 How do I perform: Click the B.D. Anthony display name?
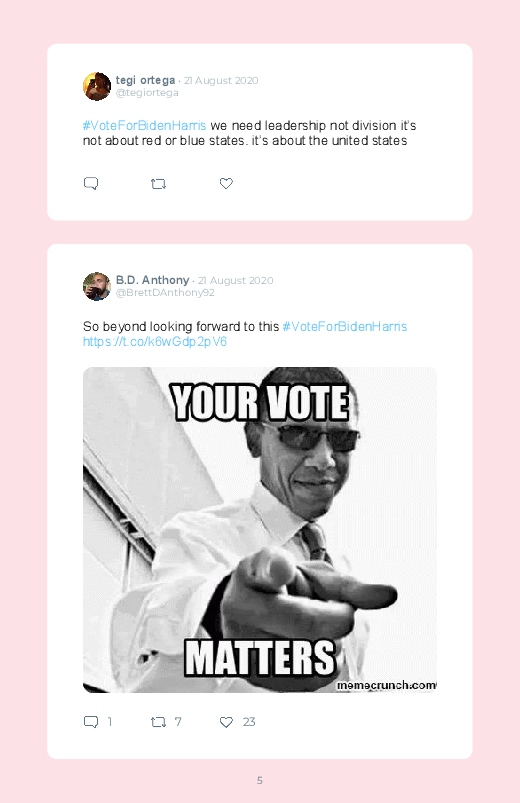[x=152, y=280]
